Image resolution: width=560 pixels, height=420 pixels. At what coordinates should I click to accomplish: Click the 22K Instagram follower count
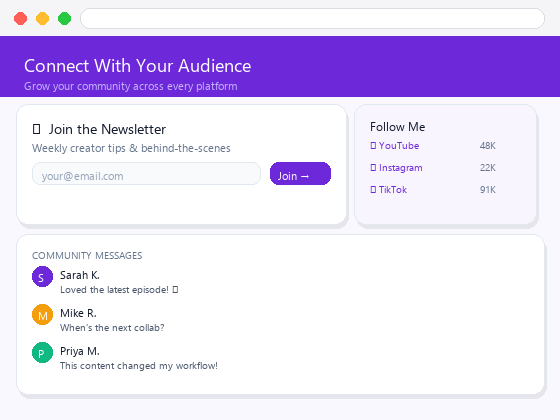click(488, 168)
